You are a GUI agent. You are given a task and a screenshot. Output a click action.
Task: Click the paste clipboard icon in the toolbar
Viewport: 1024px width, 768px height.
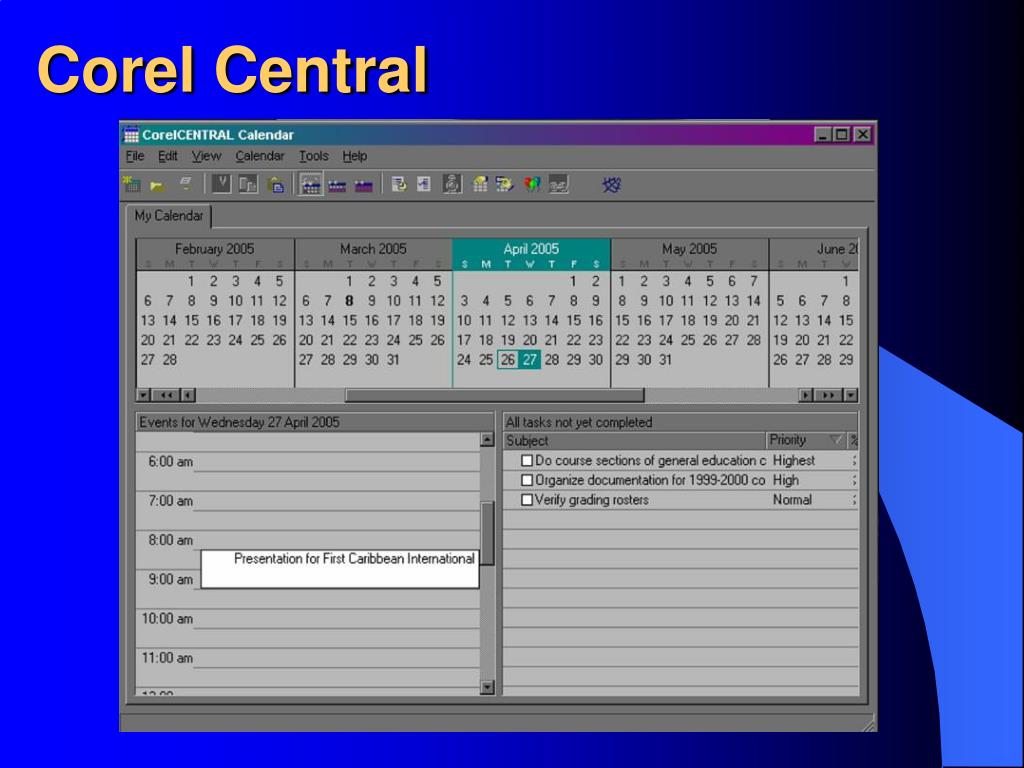click(x=276, y=185)
